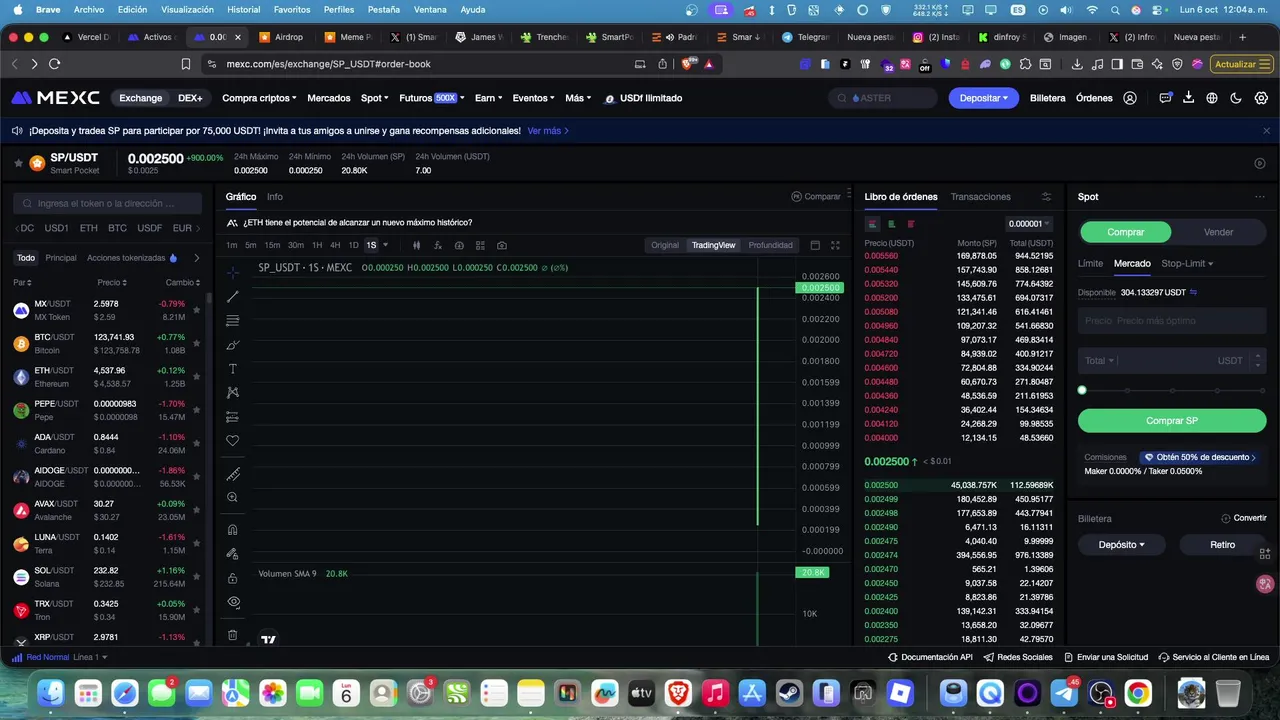This screenshot has height=720, width=1280.
Task: Toggle the chart object visibility eye icon
Action: 233,602
